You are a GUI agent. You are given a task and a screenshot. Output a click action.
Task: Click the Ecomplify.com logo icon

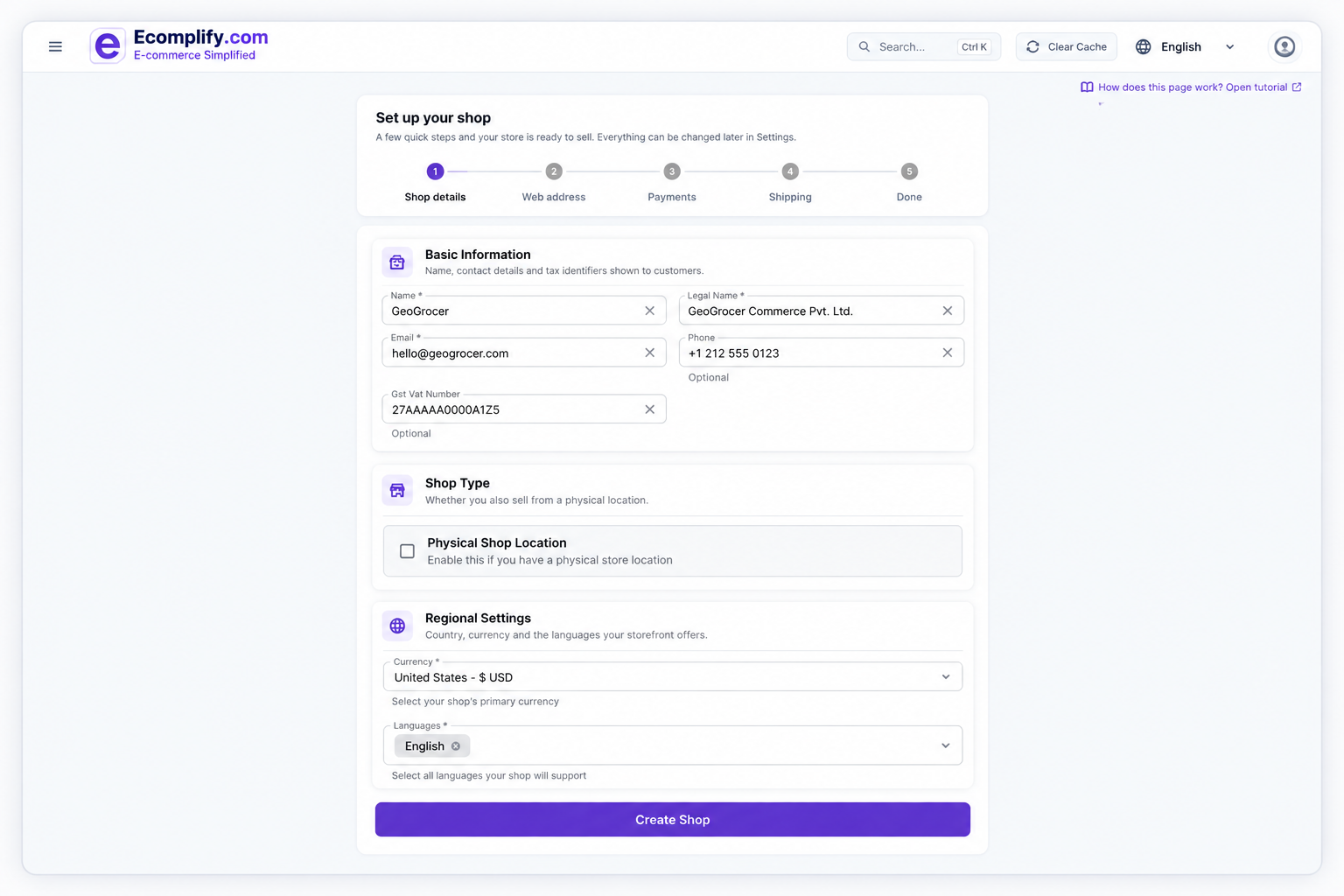(108, 46)
